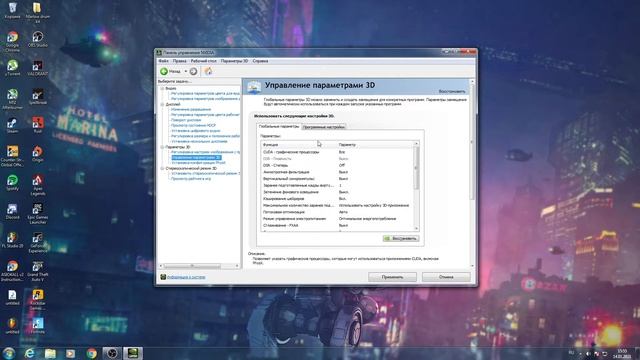Viewport: 640px width, 360px height.
Task: Open the OBS Studio desktop shortcut
Action: click(38, 39)
